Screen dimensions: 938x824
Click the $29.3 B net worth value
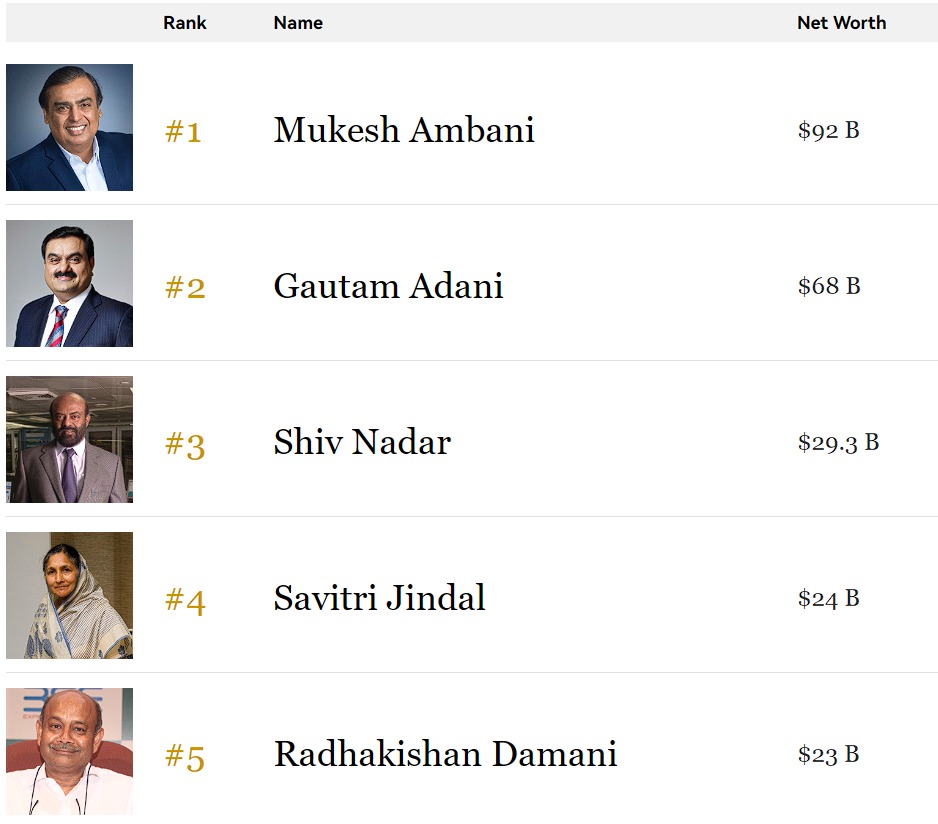tap(838, 442)
